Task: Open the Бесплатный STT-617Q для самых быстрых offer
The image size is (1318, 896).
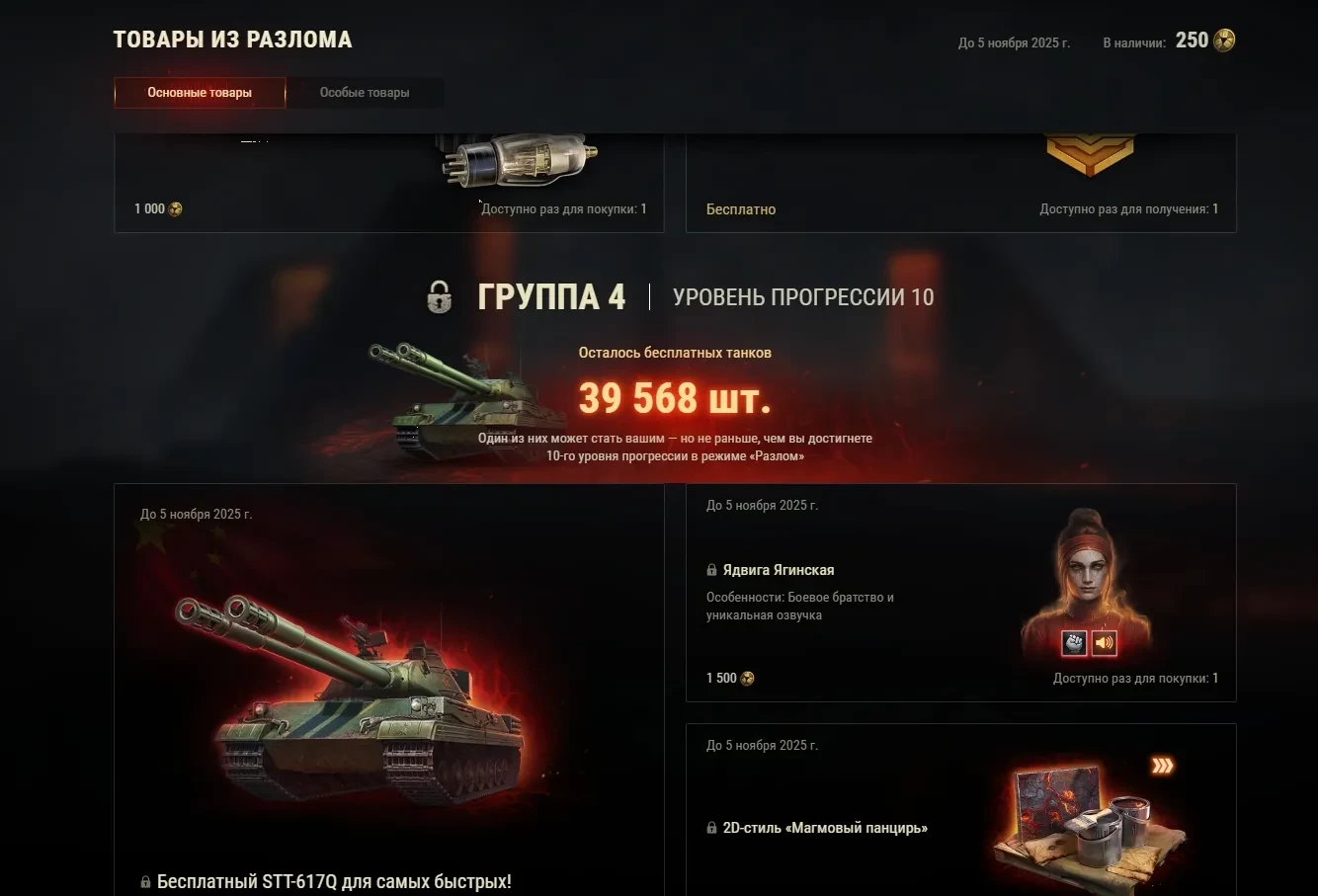Action: (x=389, y=690)
